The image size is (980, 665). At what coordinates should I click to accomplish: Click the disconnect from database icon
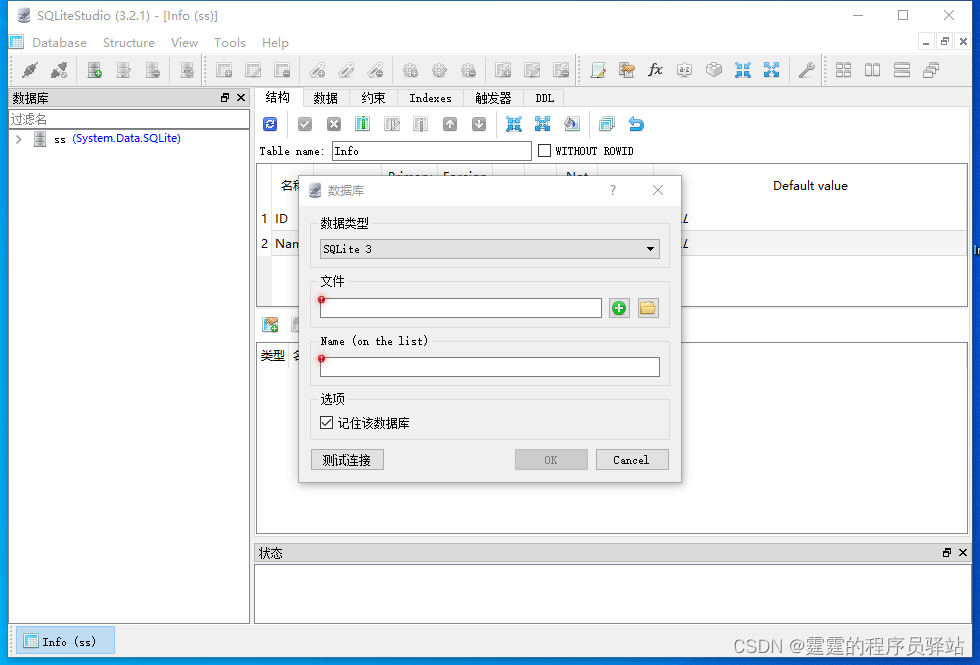[59, 70]
